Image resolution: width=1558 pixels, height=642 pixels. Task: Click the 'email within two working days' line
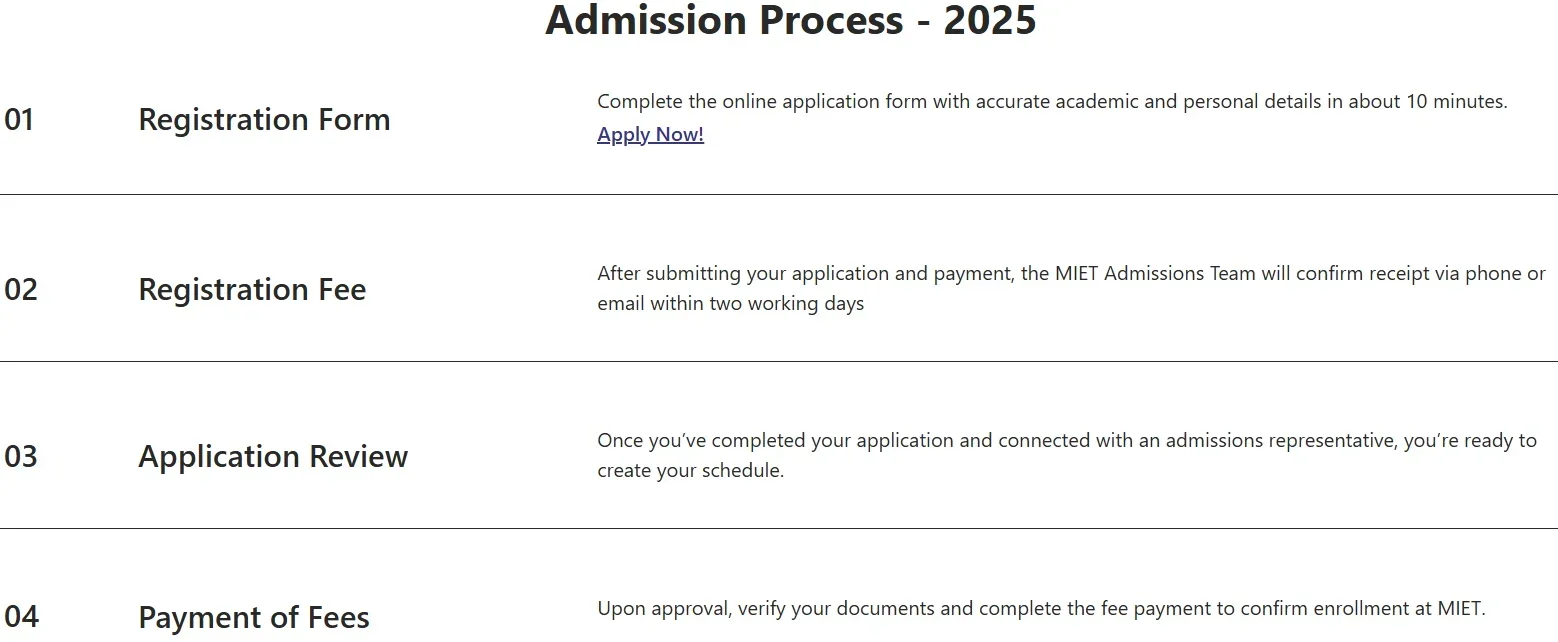730,303
